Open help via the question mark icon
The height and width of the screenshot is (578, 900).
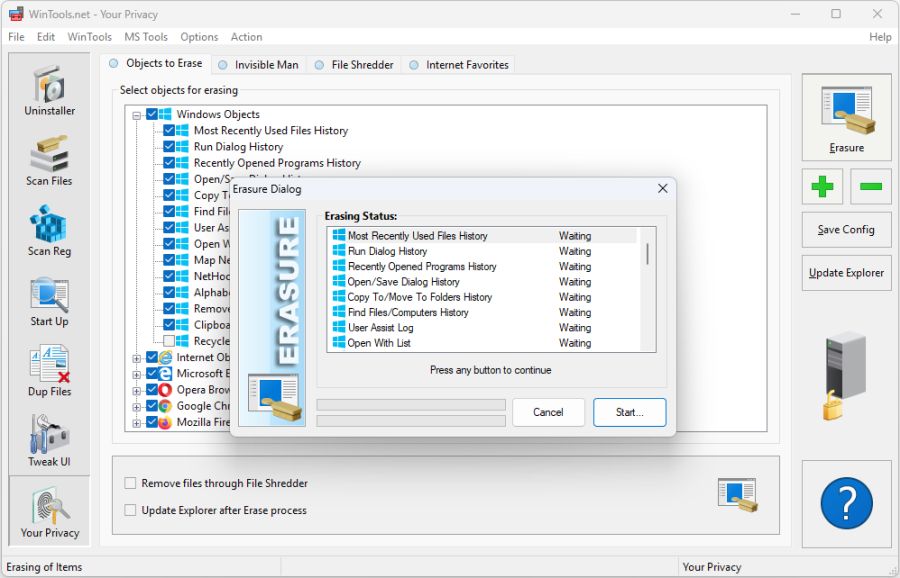[846, 504]
